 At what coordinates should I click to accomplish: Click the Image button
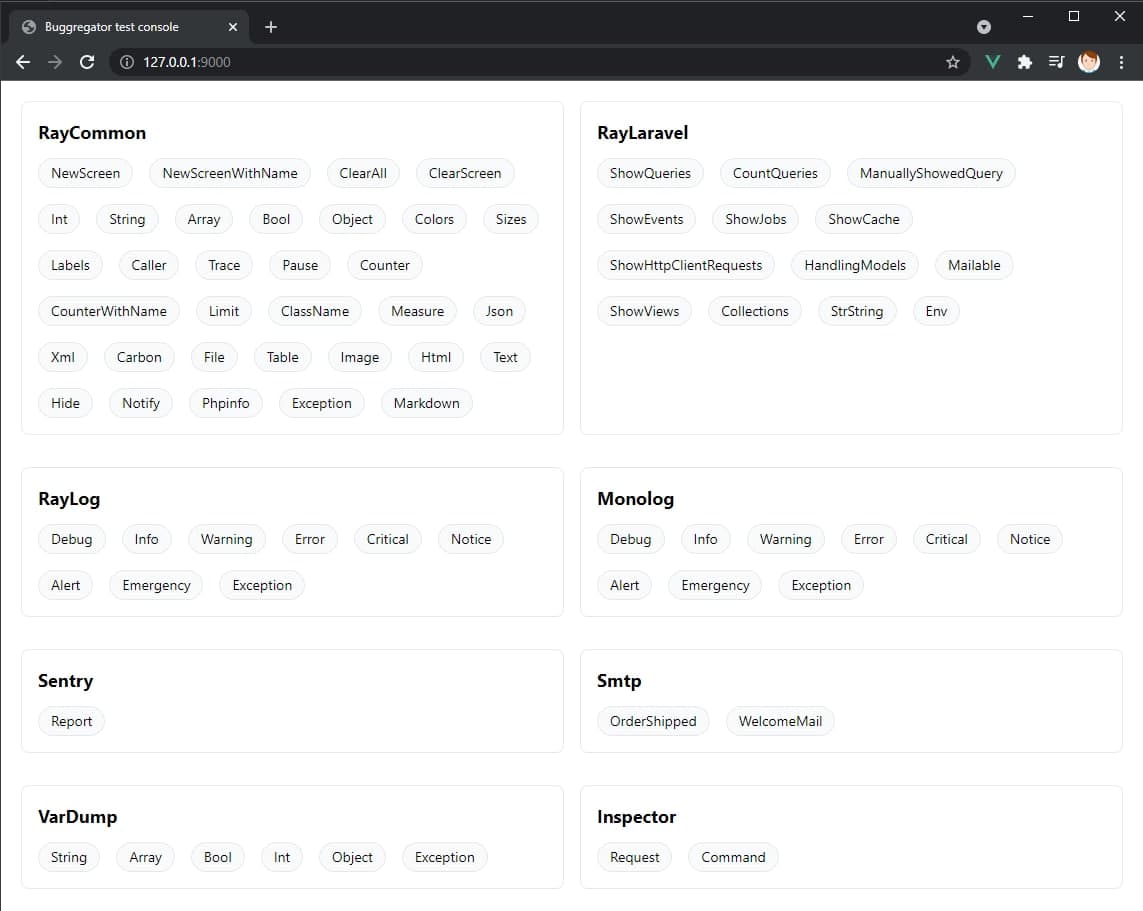pos(359,357)
